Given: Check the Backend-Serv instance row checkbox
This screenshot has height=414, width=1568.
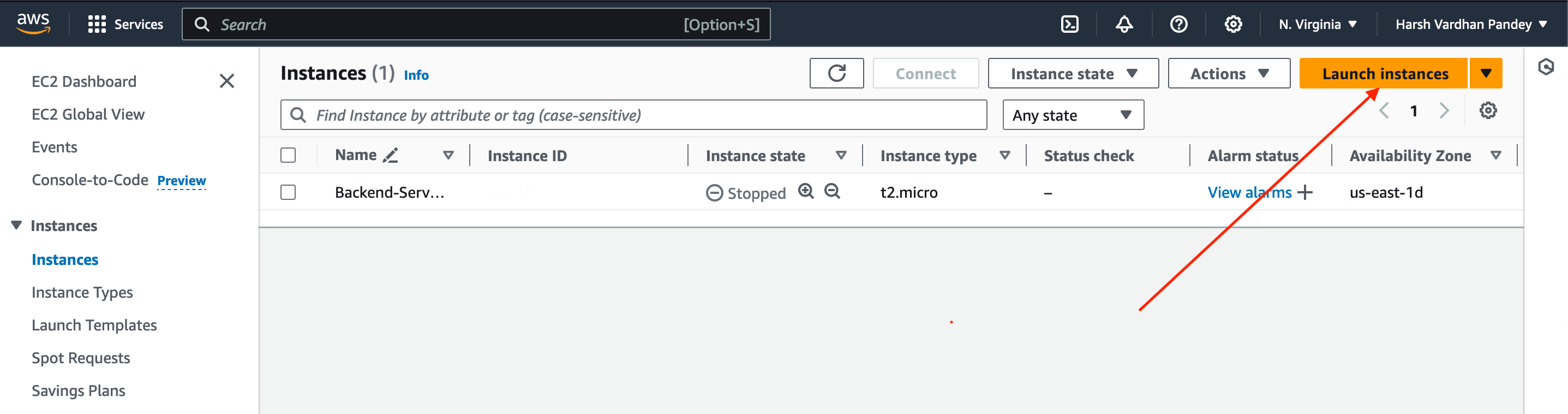Looking at the screenshot, I should pos(288,193).
